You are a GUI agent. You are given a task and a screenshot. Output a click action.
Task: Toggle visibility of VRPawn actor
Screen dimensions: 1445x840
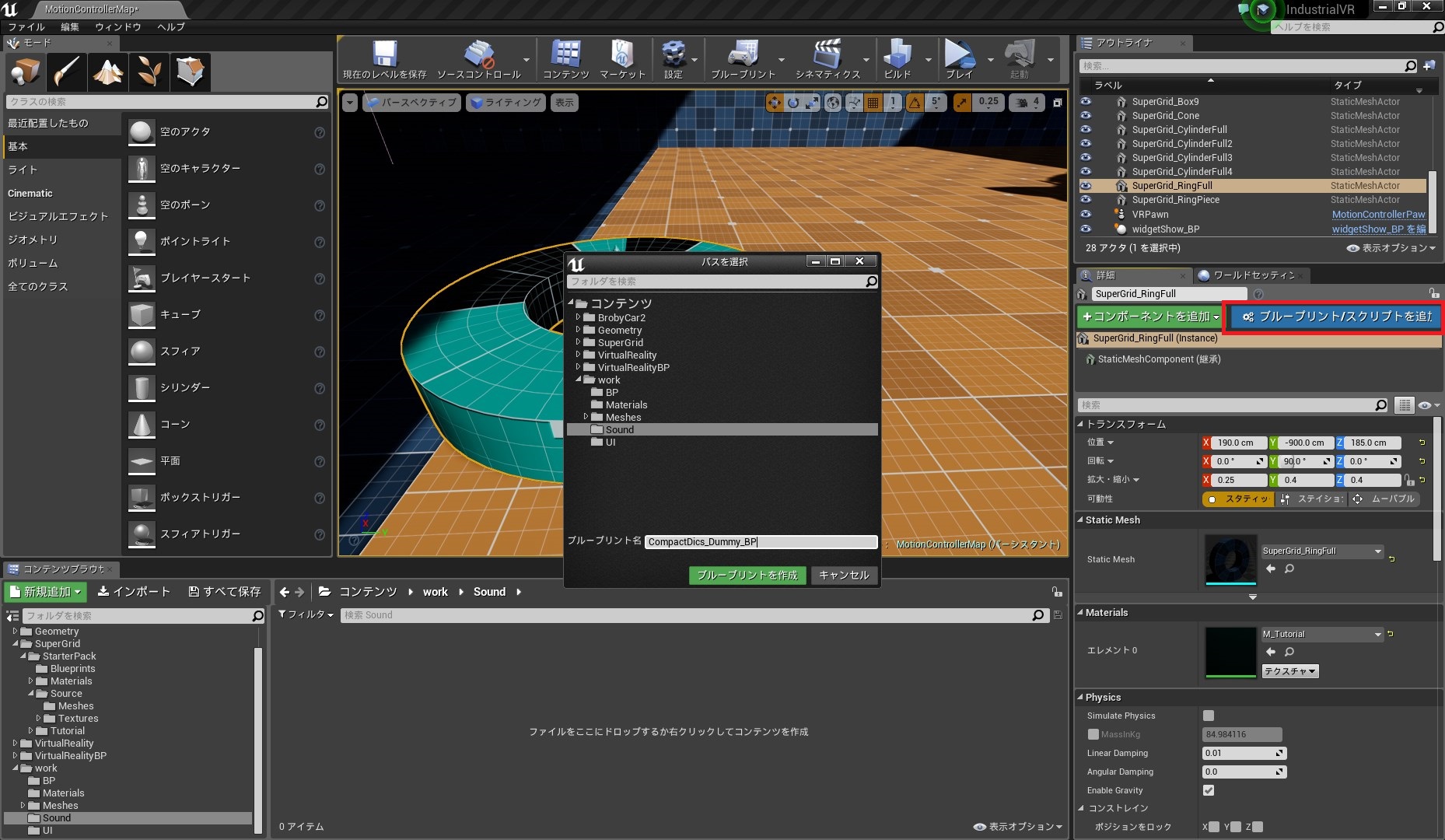1086,215
